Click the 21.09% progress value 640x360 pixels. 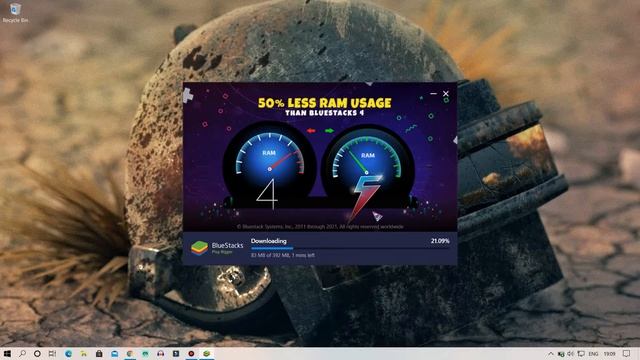click(440, 241)
